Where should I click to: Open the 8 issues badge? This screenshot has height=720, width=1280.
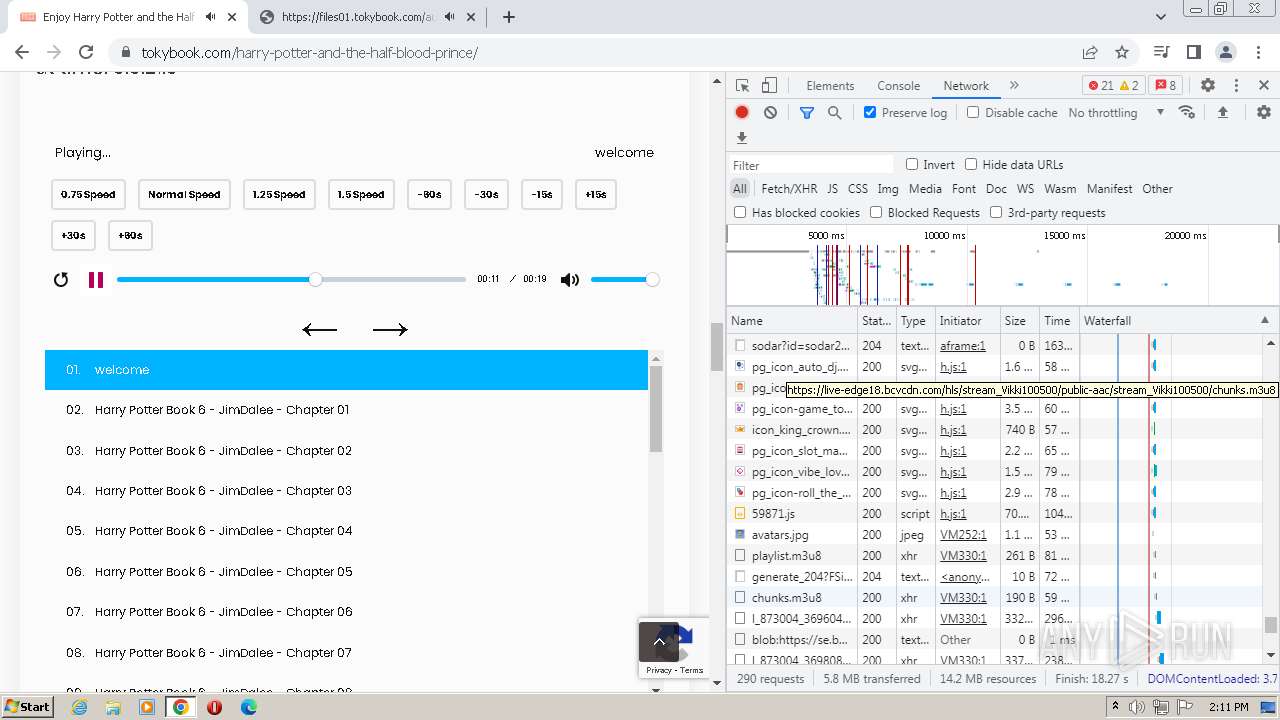tap(1165, 86)
